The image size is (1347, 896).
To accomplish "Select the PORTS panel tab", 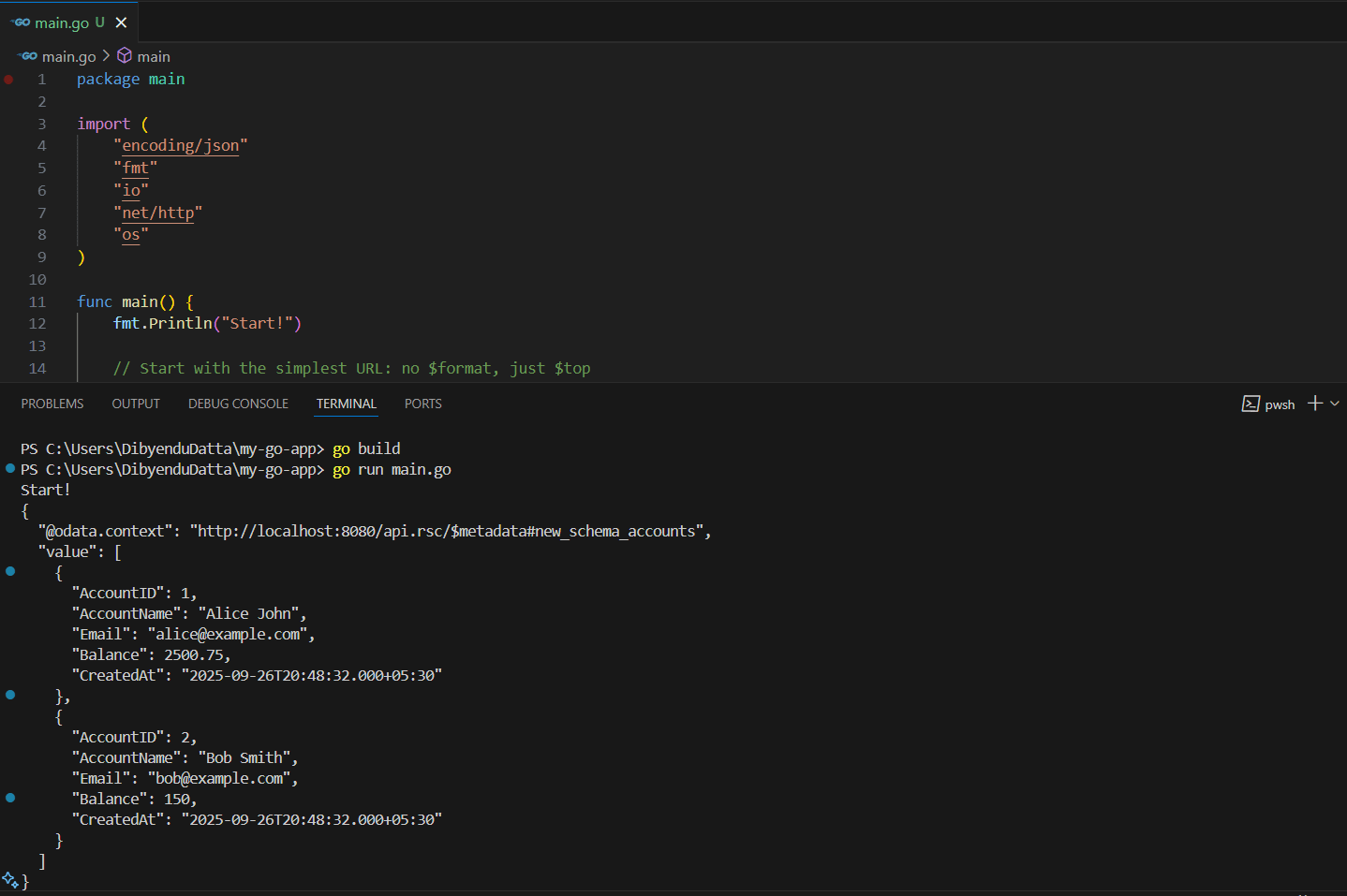I will point(422,404).
